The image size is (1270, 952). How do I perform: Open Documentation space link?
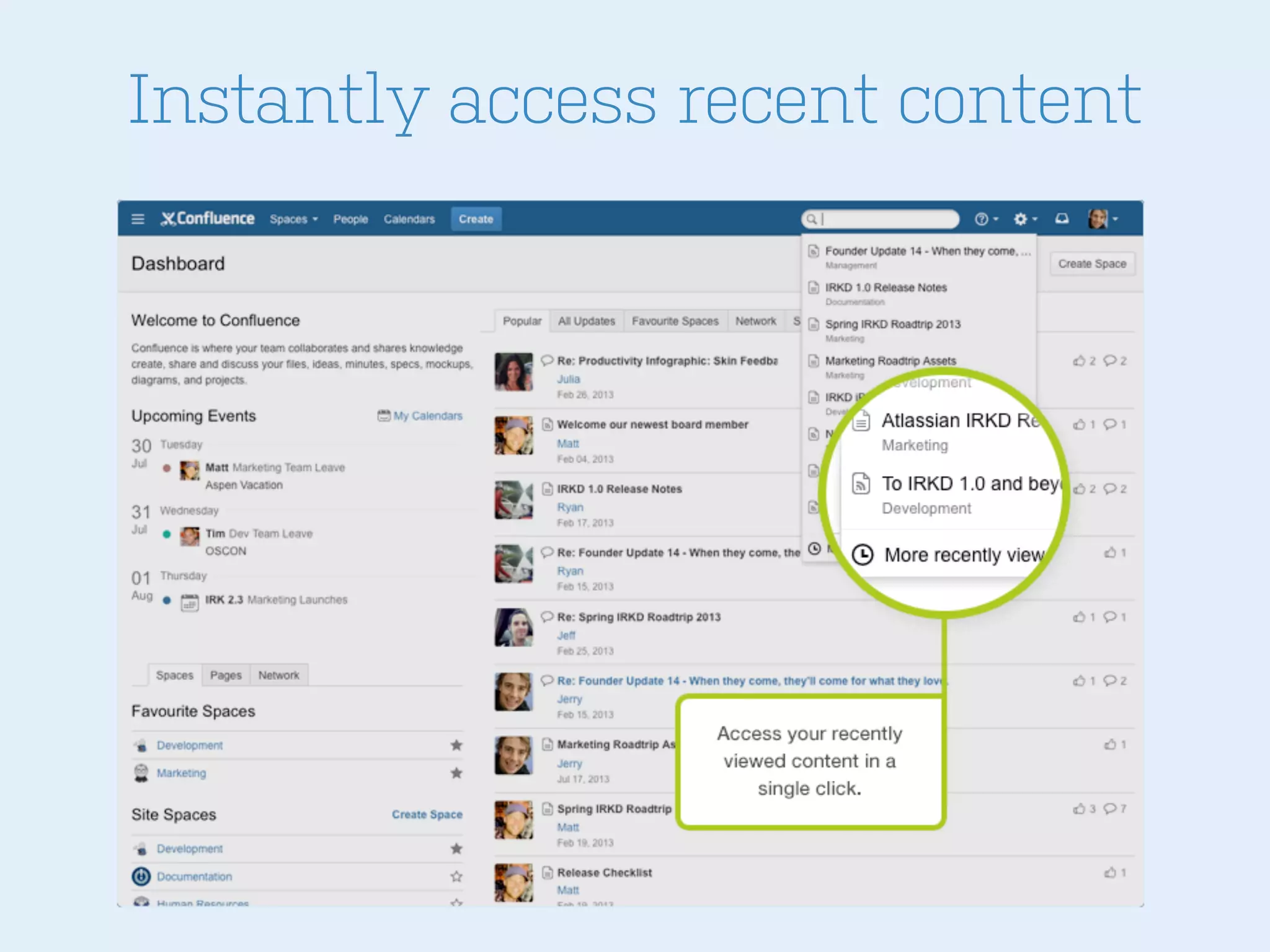[194, 876]
